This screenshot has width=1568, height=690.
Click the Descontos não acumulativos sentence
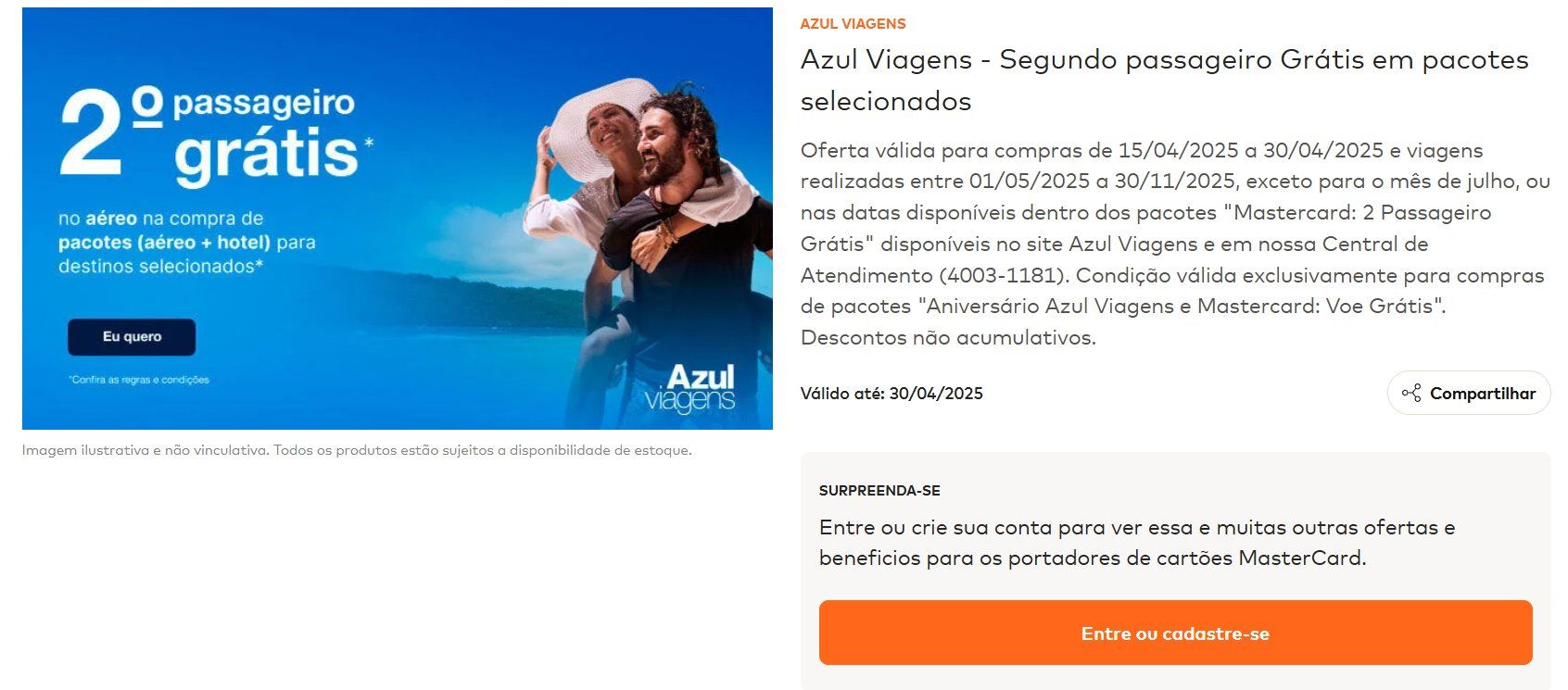pos(948,337)
